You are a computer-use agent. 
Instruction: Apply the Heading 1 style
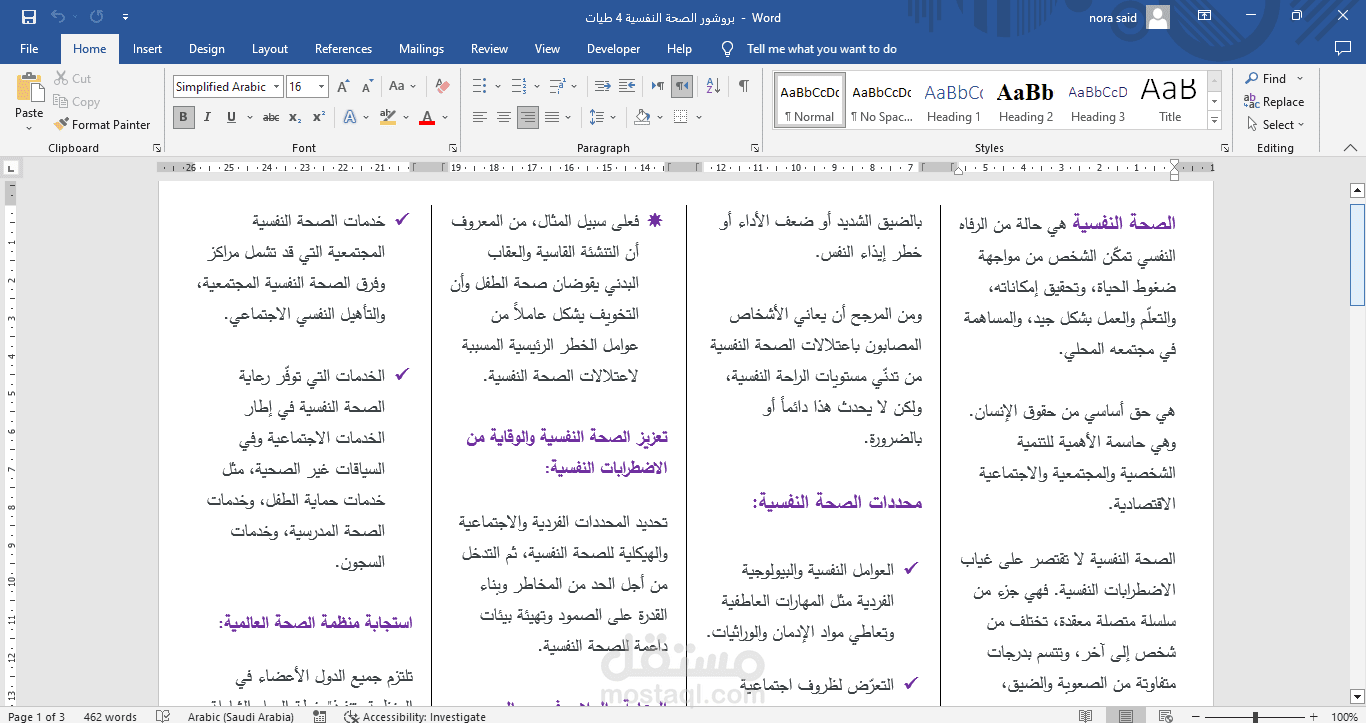pyautogui.click(x=954, y=101)
